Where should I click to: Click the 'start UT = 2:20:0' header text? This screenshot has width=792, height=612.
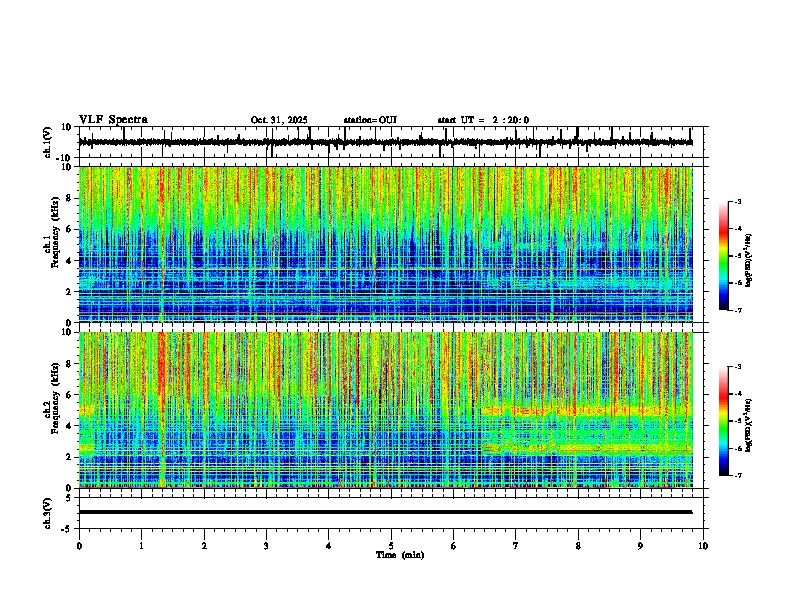483,120
